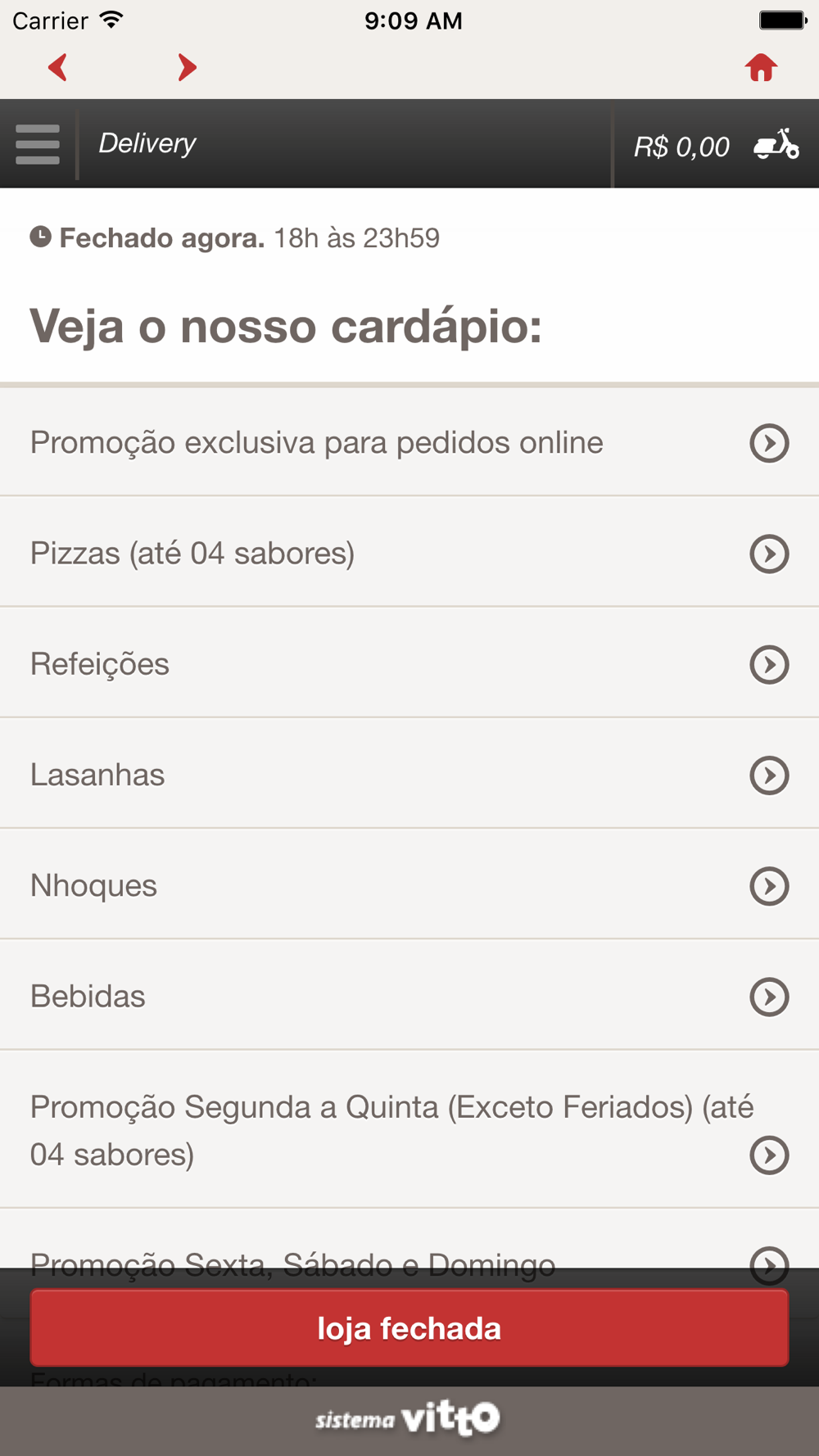Open Promoção Segunda a Quinta category
Screen dimensions: 819x1456
tap(391, 1130)
